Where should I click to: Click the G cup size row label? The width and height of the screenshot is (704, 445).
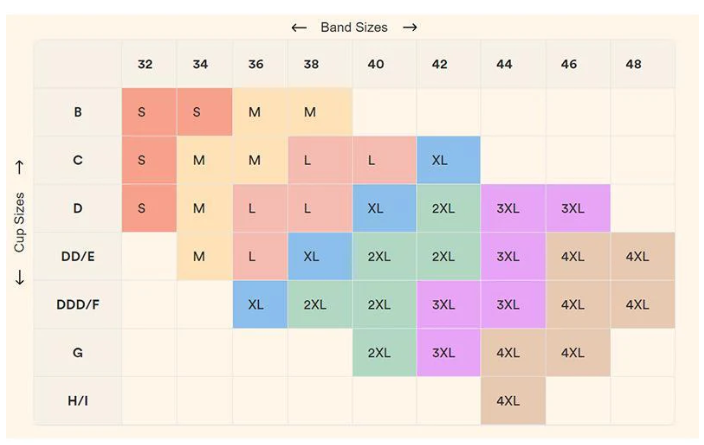coord(77,353)
